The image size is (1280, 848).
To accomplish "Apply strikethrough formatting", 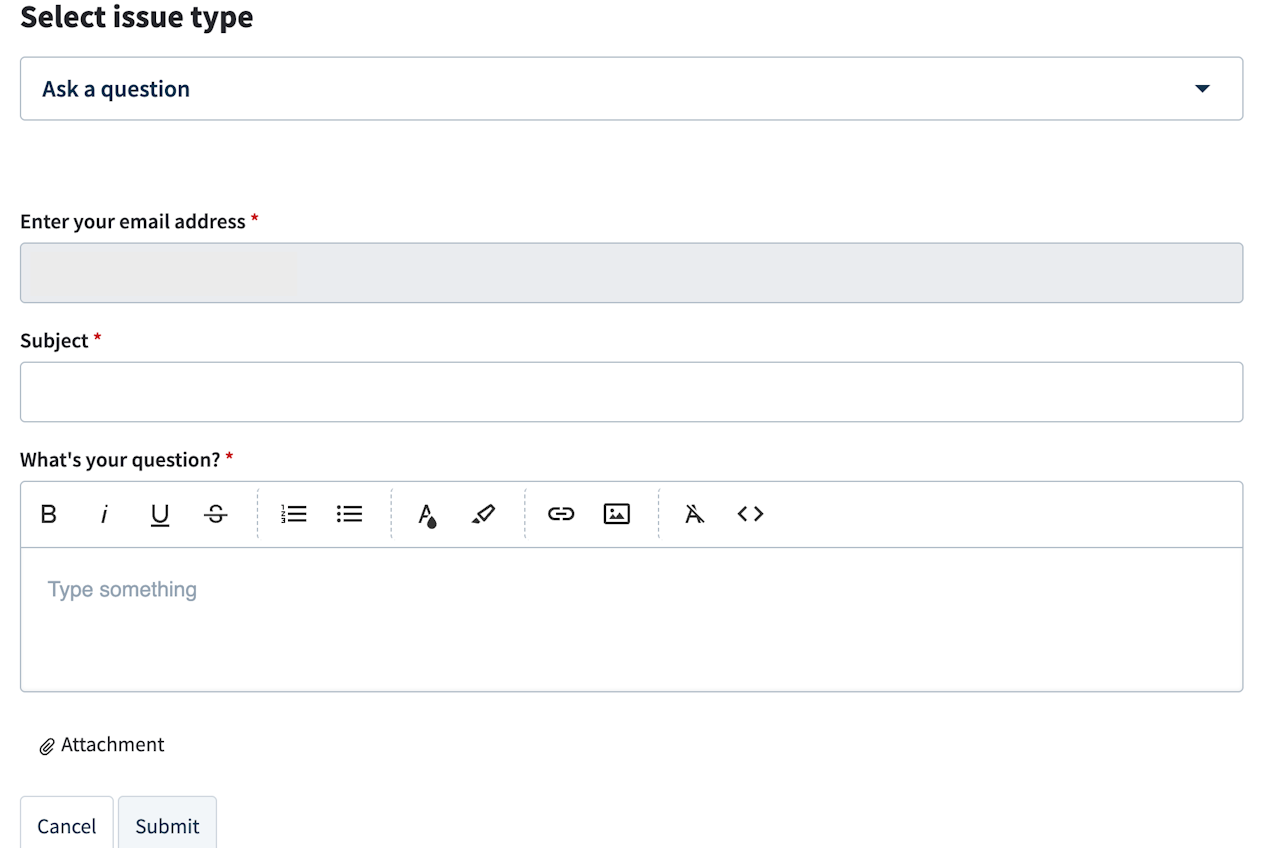I will (216, 514).
